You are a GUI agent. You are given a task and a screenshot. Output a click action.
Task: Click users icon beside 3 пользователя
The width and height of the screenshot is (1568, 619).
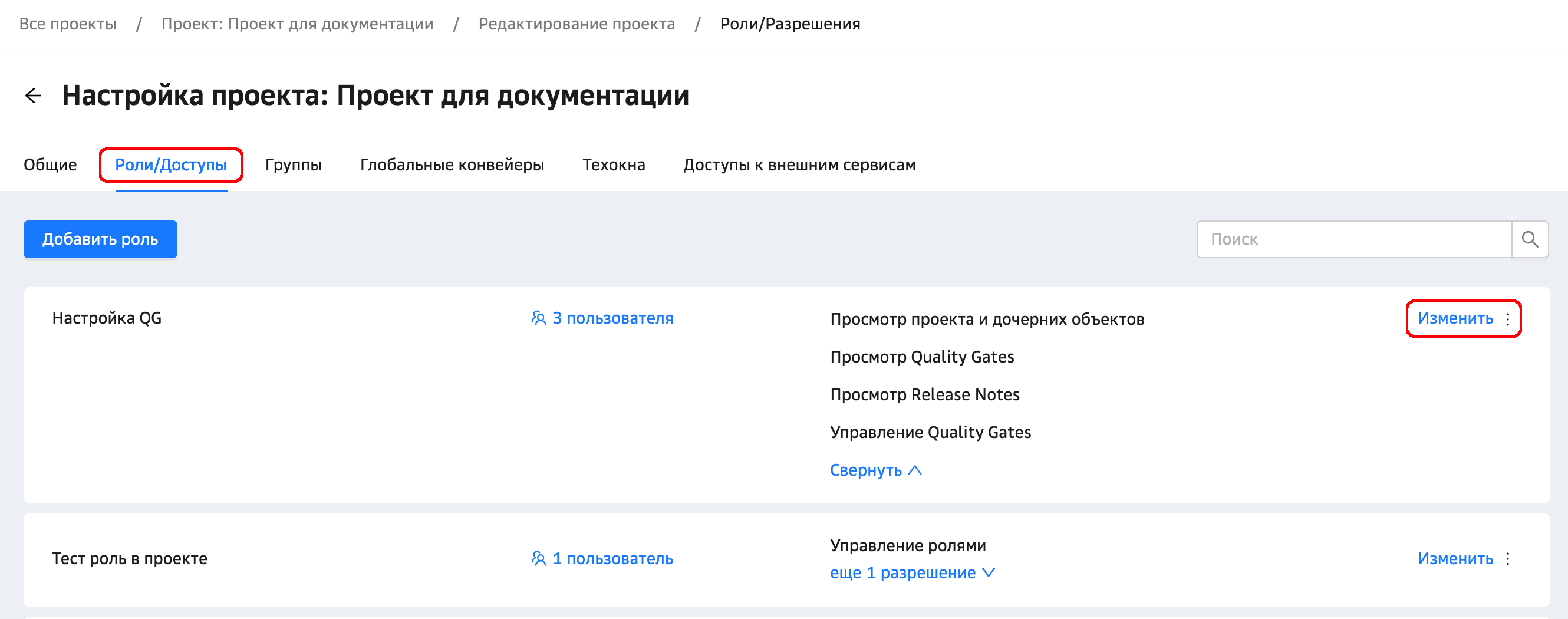click(538, 318)
